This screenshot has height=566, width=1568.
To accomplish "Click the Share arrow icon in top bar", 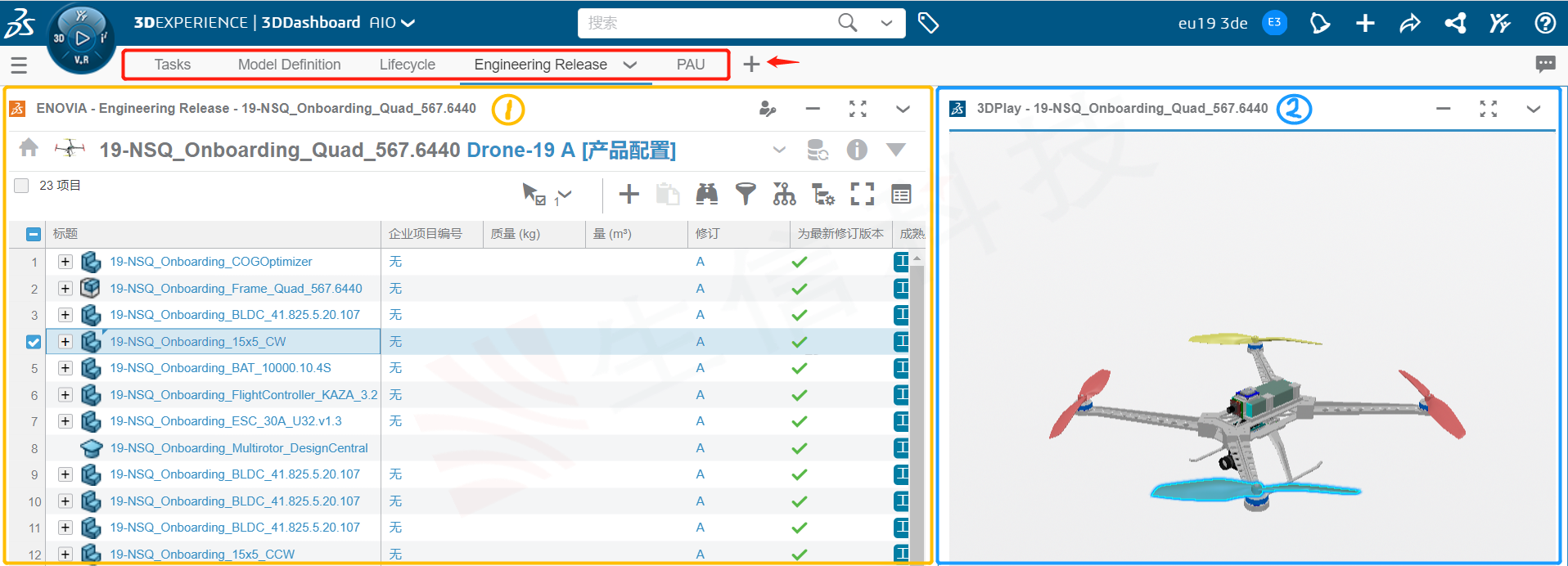I will 1410,23.
